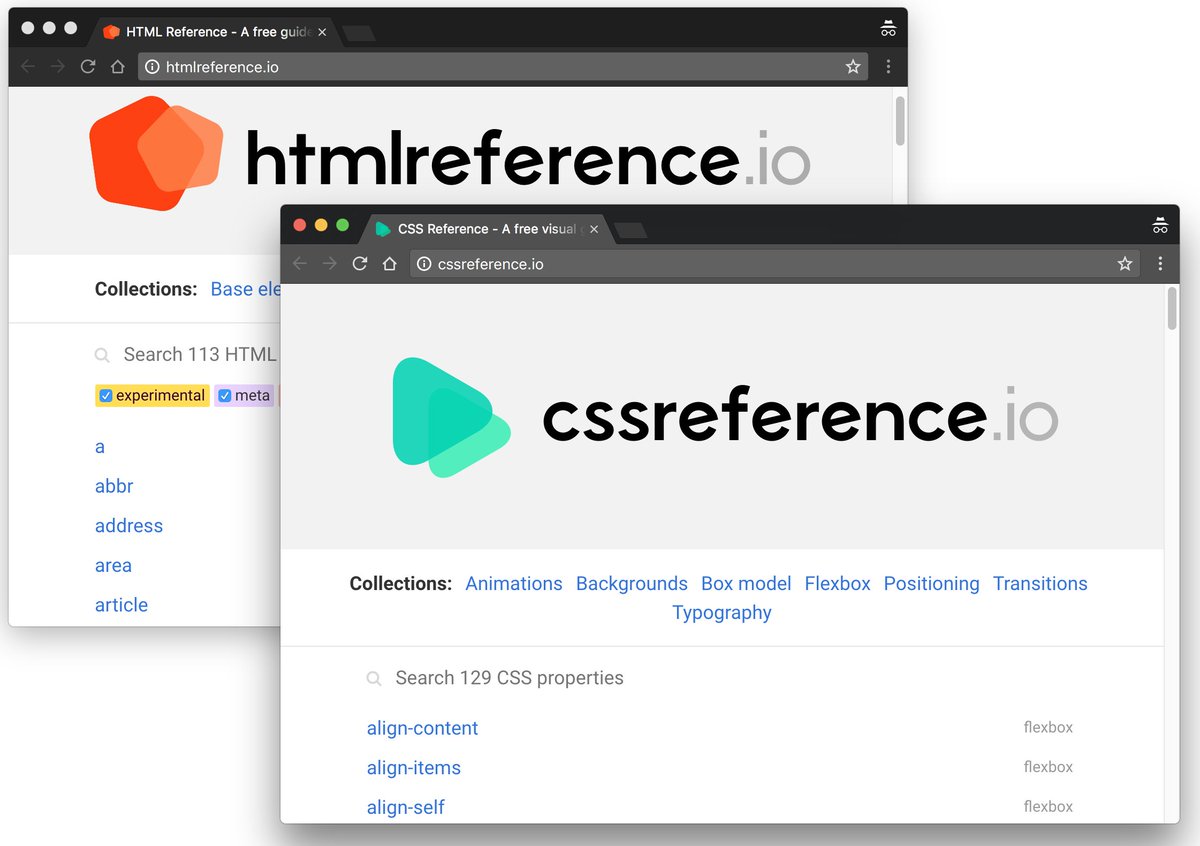Click the search magnifier in CSS properties search
1200x846 pixels.
(x=374, y=679)
